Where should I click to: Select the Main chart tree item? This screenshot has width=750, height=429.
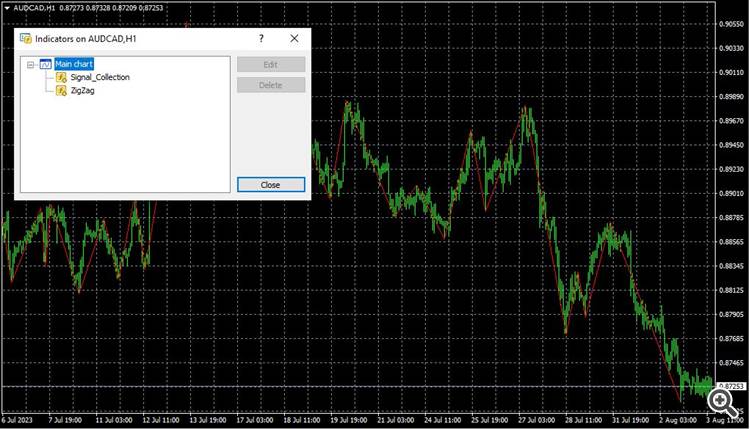pos(74,64)
